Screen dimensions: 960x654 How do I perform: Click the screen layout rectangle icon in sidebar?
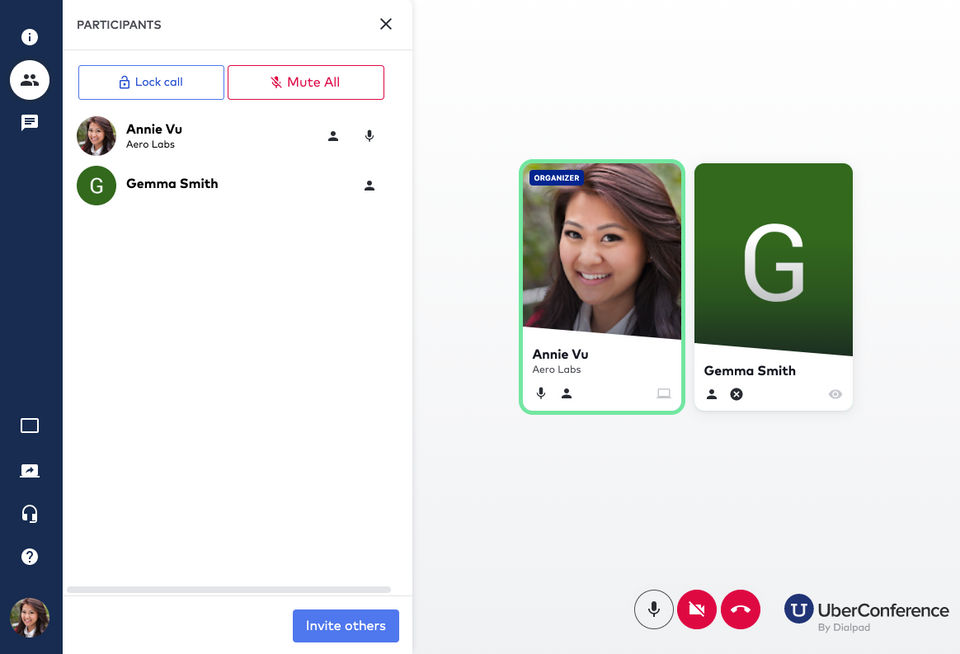pos(29,426)
